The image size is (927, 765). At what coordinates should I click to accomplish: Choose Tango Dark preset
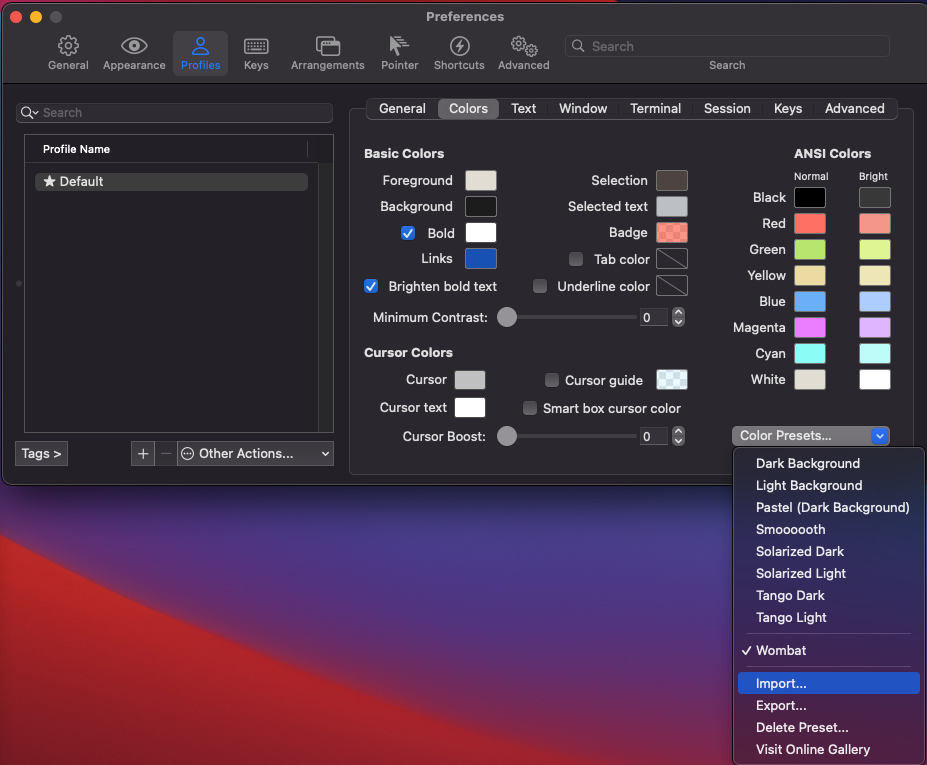pos(828,595)
